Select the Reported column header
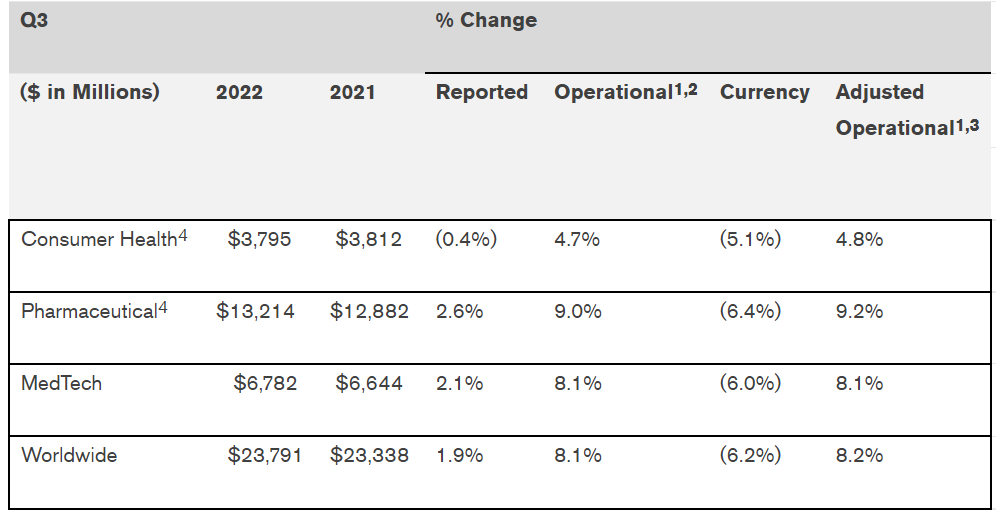 pyautogui.click(x=482, y=92)
